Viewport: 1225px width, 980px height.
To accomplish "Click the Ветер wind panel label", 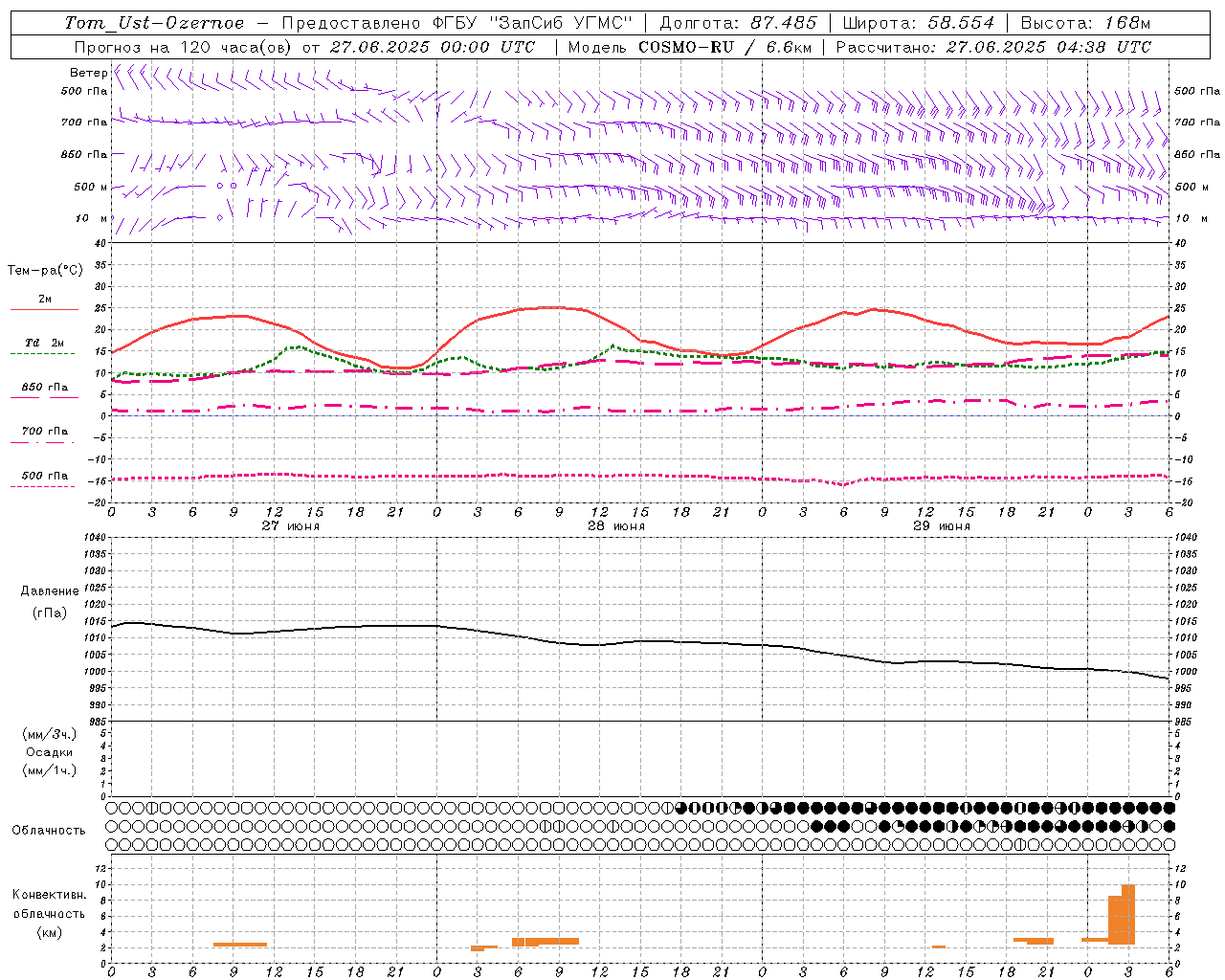I will (x=88, y=73).
